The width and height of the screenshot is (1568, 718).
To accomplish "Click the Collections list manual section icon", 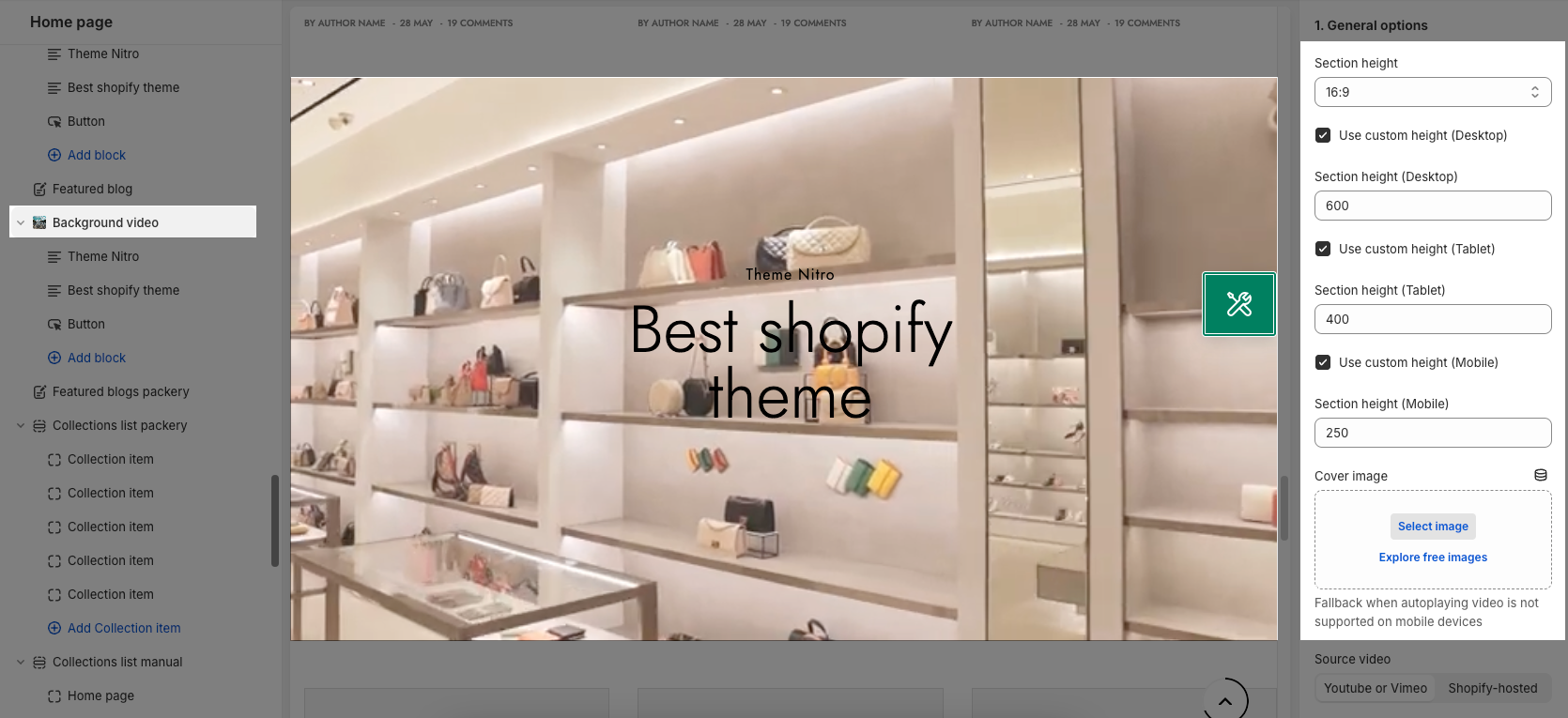I will 39,663.
